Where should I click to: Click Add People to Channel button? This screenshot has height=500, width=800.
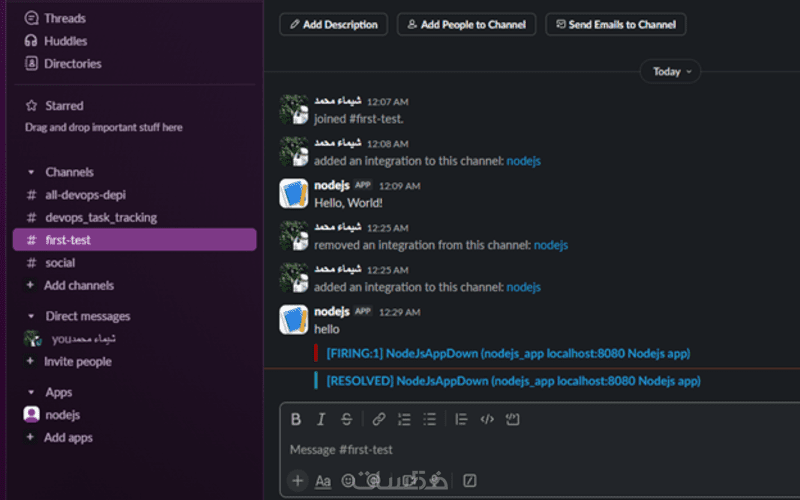coord(466,24)
